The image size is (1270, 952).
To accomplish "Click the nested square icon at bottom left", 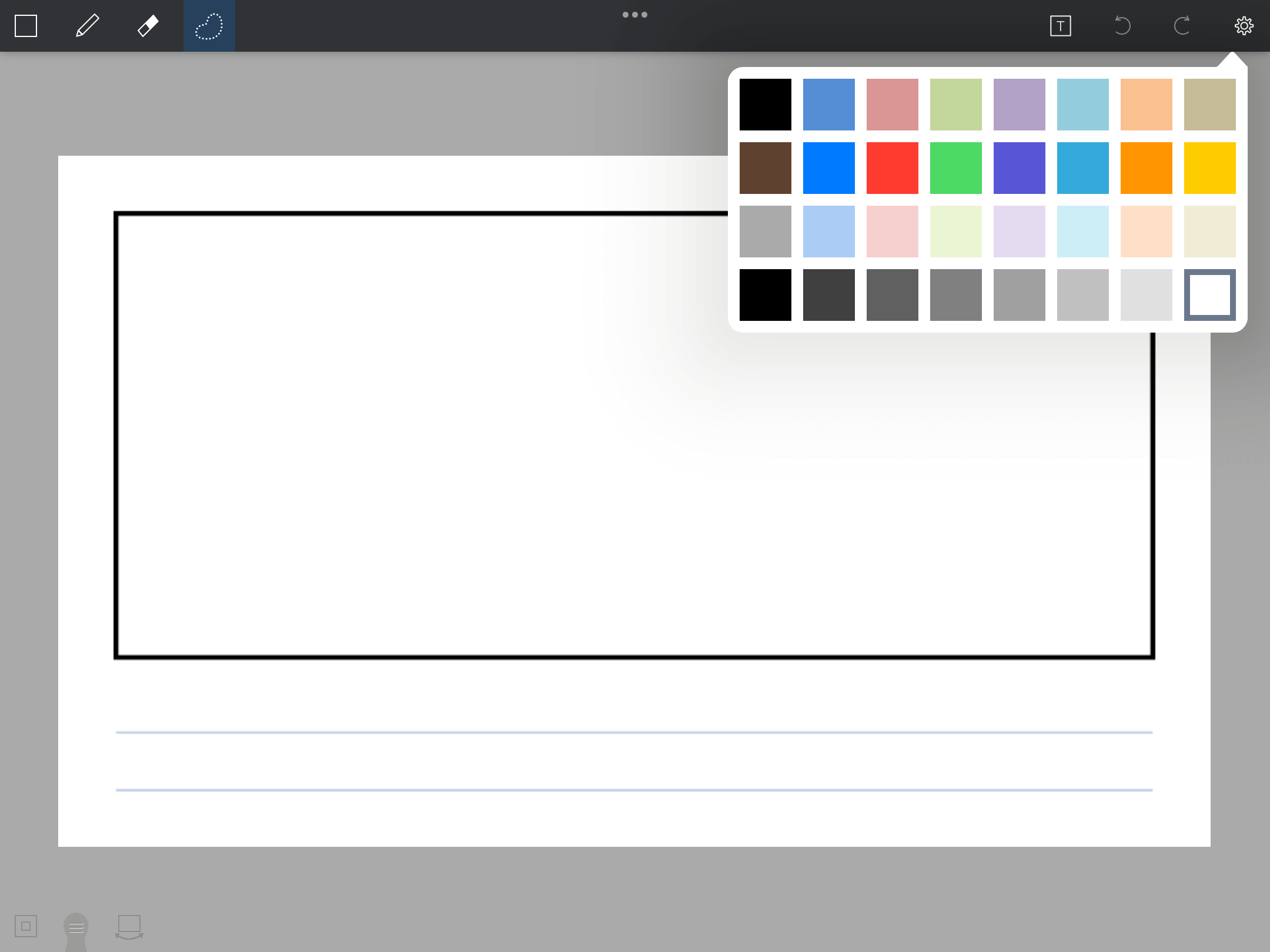I will [x=26, y=927].
